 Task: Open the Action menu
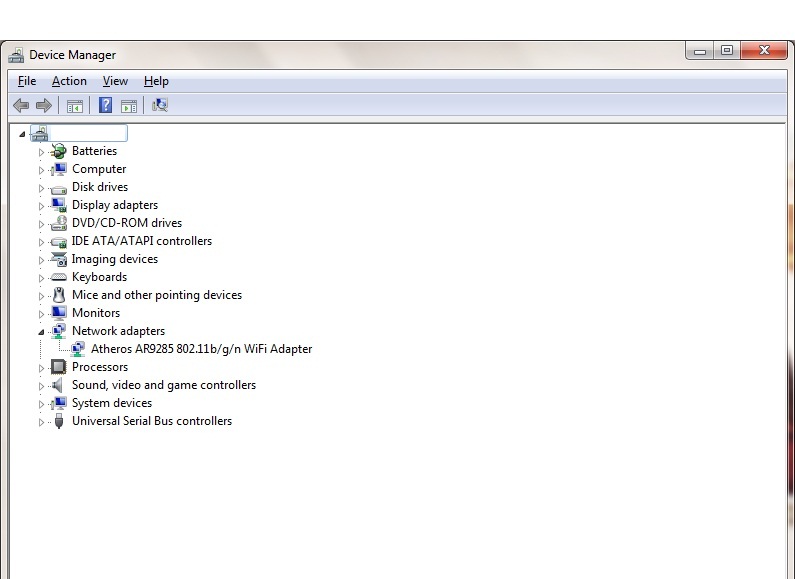[69, 81]
